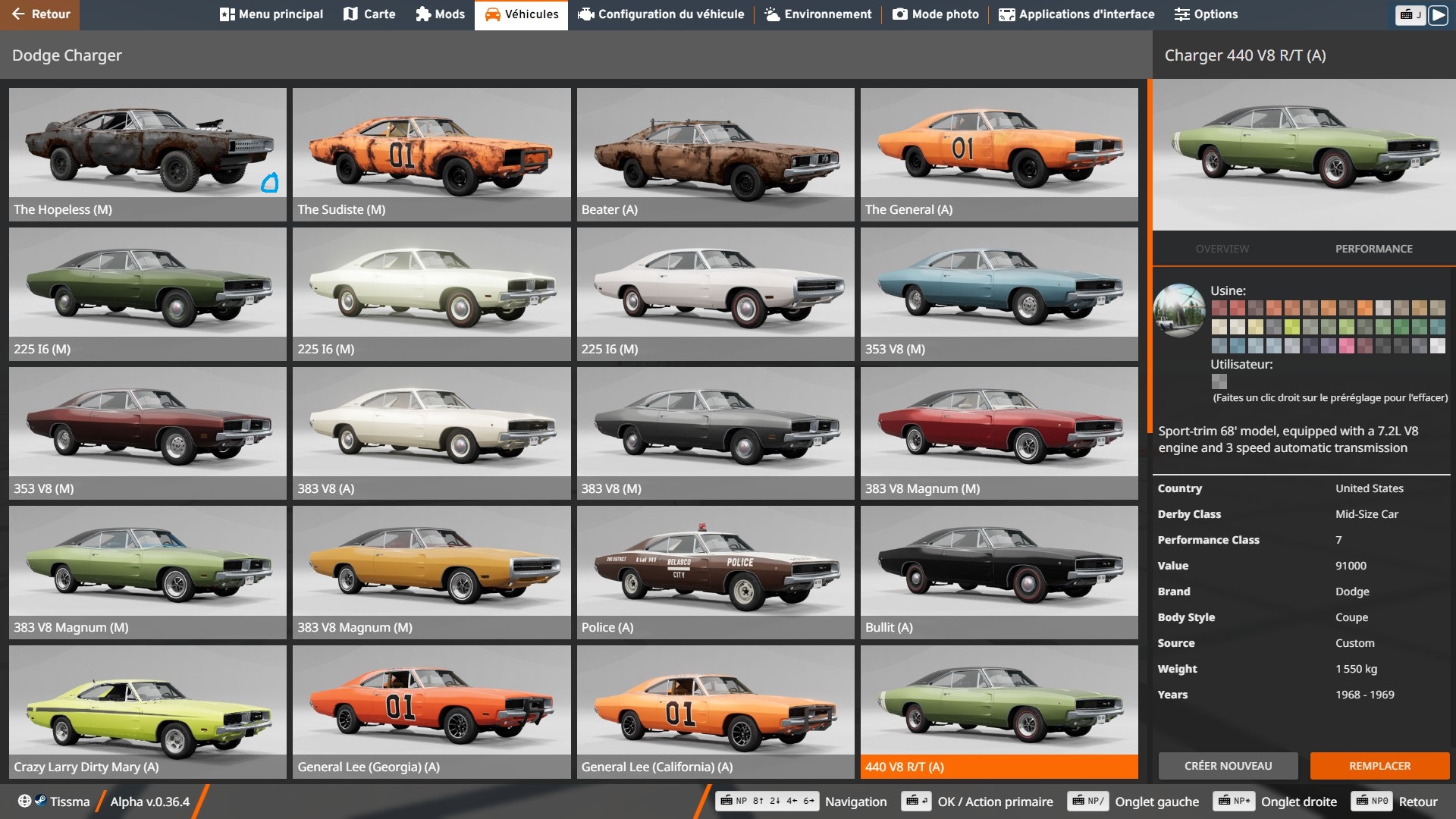The width and height of the screenshot is (1456, 819).
Task: Open Mode photo camera menu
Action: pyautogui.click(x=936, y=14)
